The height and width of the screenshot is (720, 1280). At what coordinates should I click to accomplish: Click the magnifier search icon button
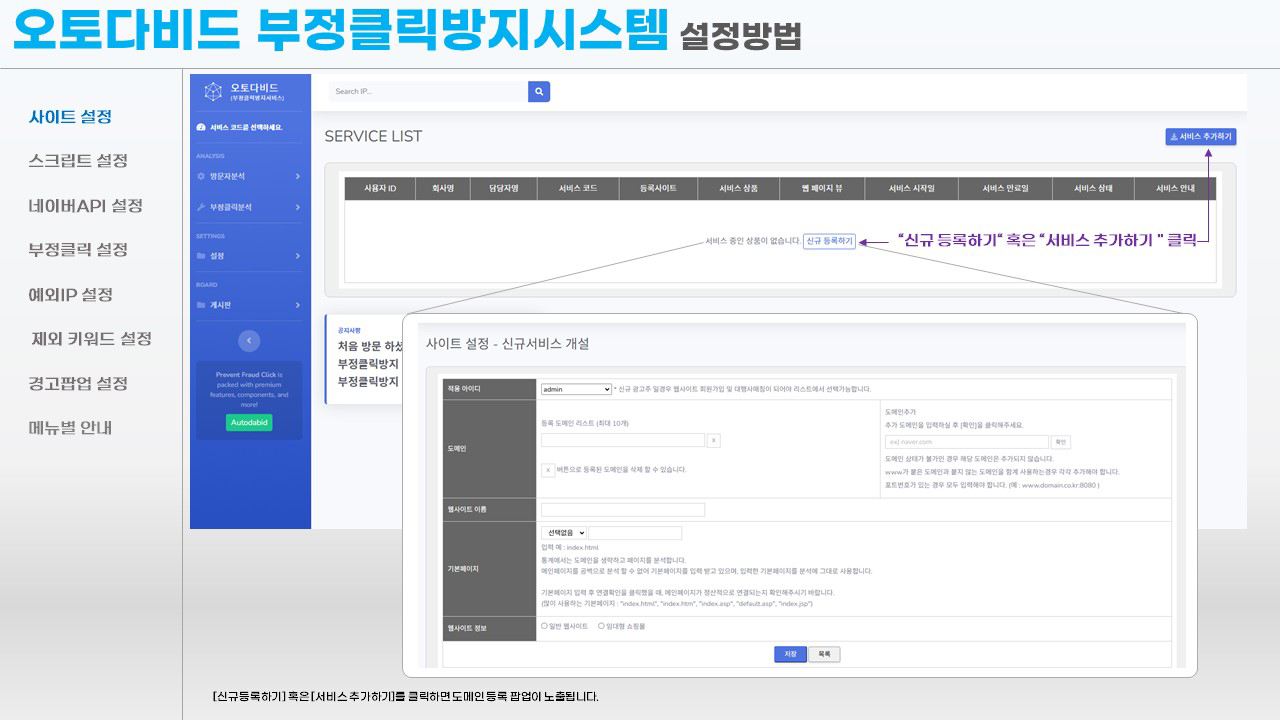tap(539, 91)
